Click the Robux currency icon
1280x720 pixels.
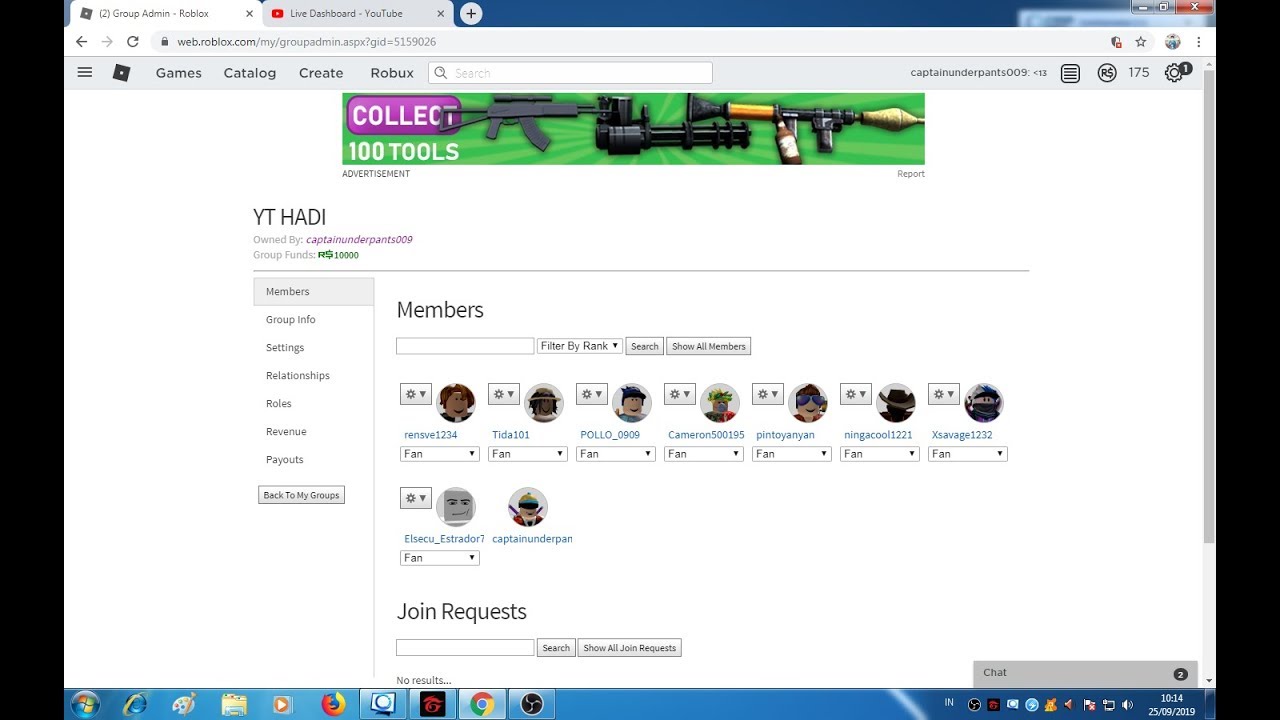pos(1107,73)
